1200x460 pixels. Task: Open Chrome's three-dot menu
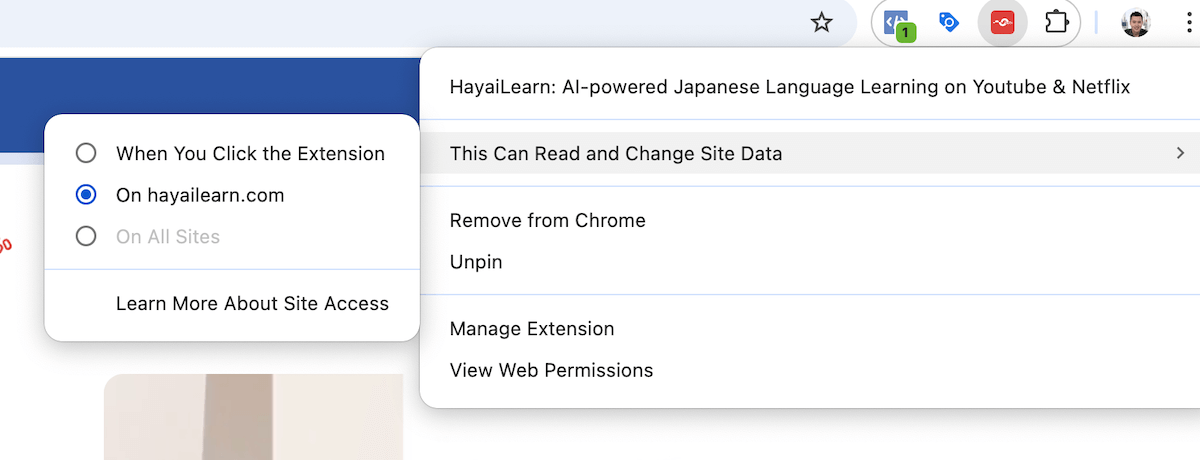[x=1187, y=23]
